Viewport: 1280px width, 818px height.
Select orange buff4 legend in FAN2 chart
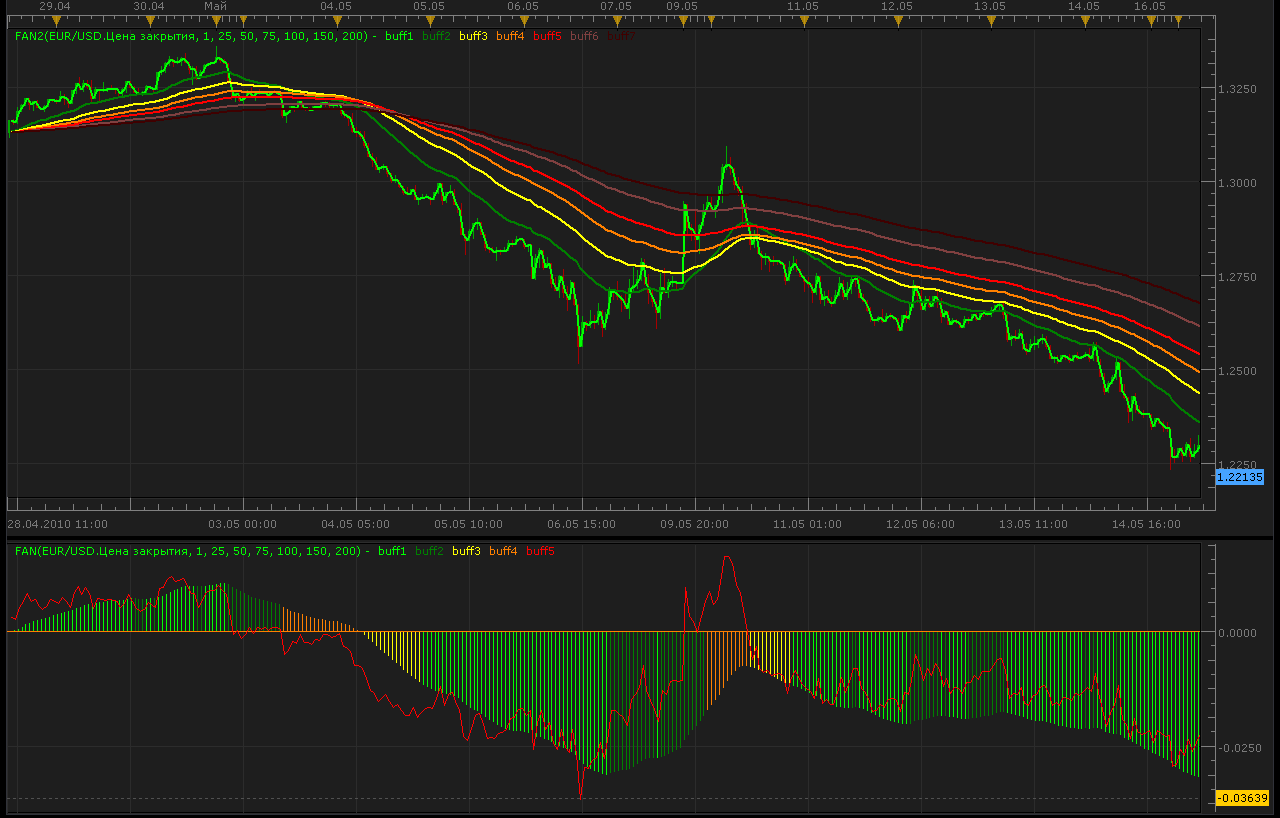[x=511, y=36]
